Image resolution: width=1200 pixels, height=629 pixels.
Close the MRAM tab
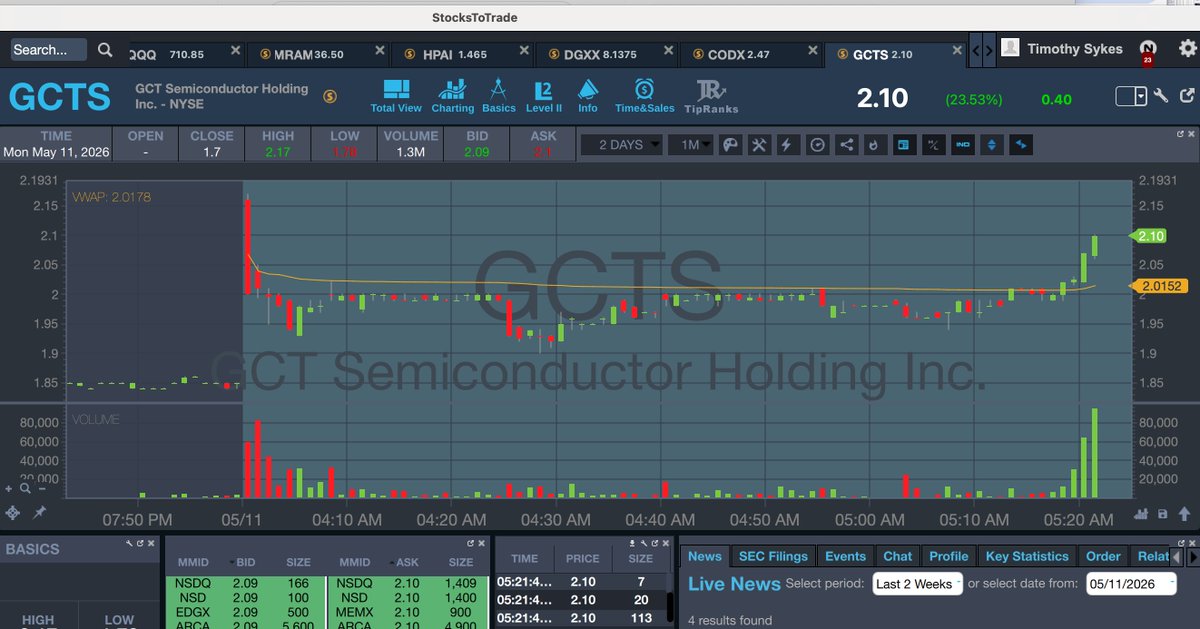378,50
